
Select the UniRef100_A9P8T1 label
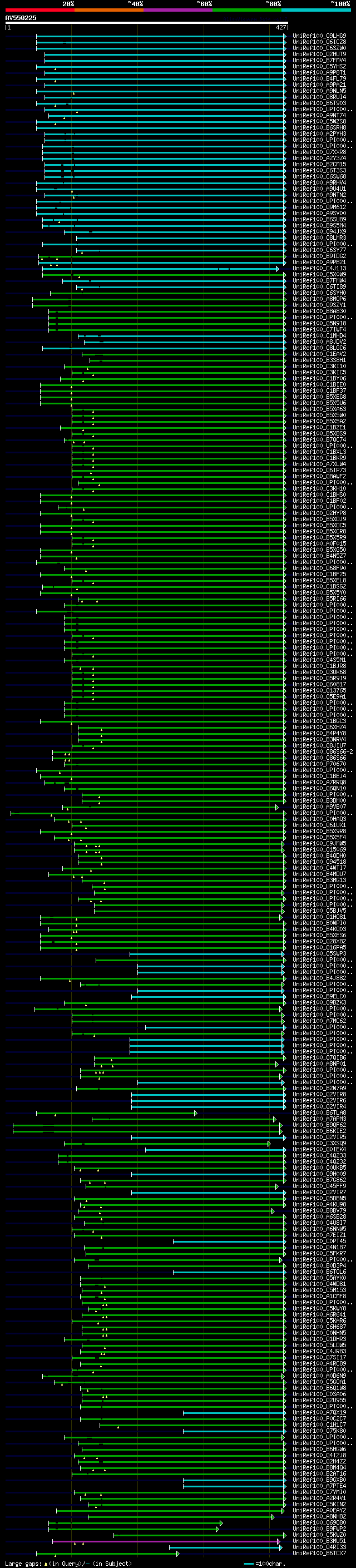(319, 72)
